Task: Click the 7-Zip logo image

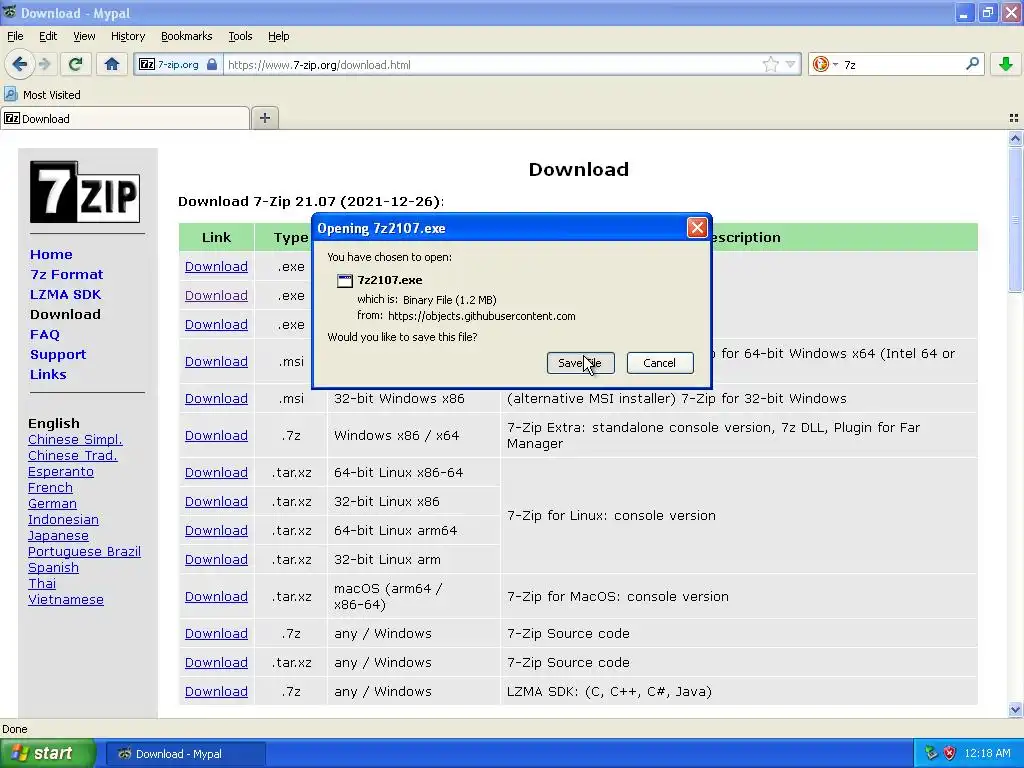Action: (x=85, y=191)
